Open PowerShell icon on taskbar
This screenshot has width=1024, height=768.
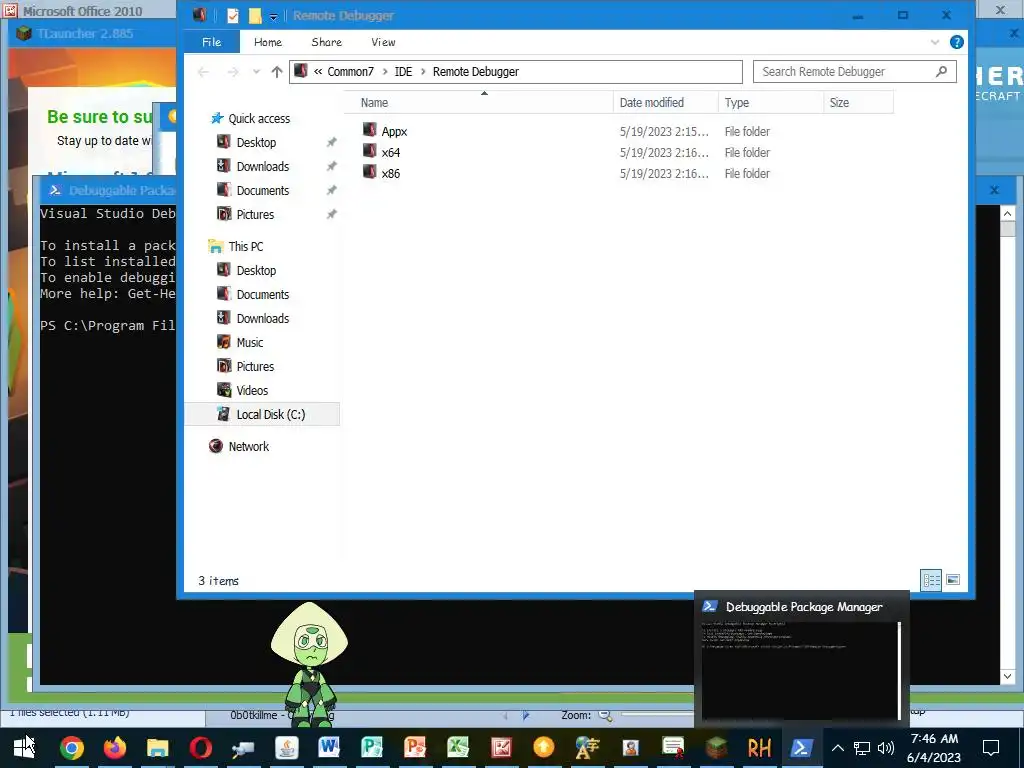(x=801, y=748)
